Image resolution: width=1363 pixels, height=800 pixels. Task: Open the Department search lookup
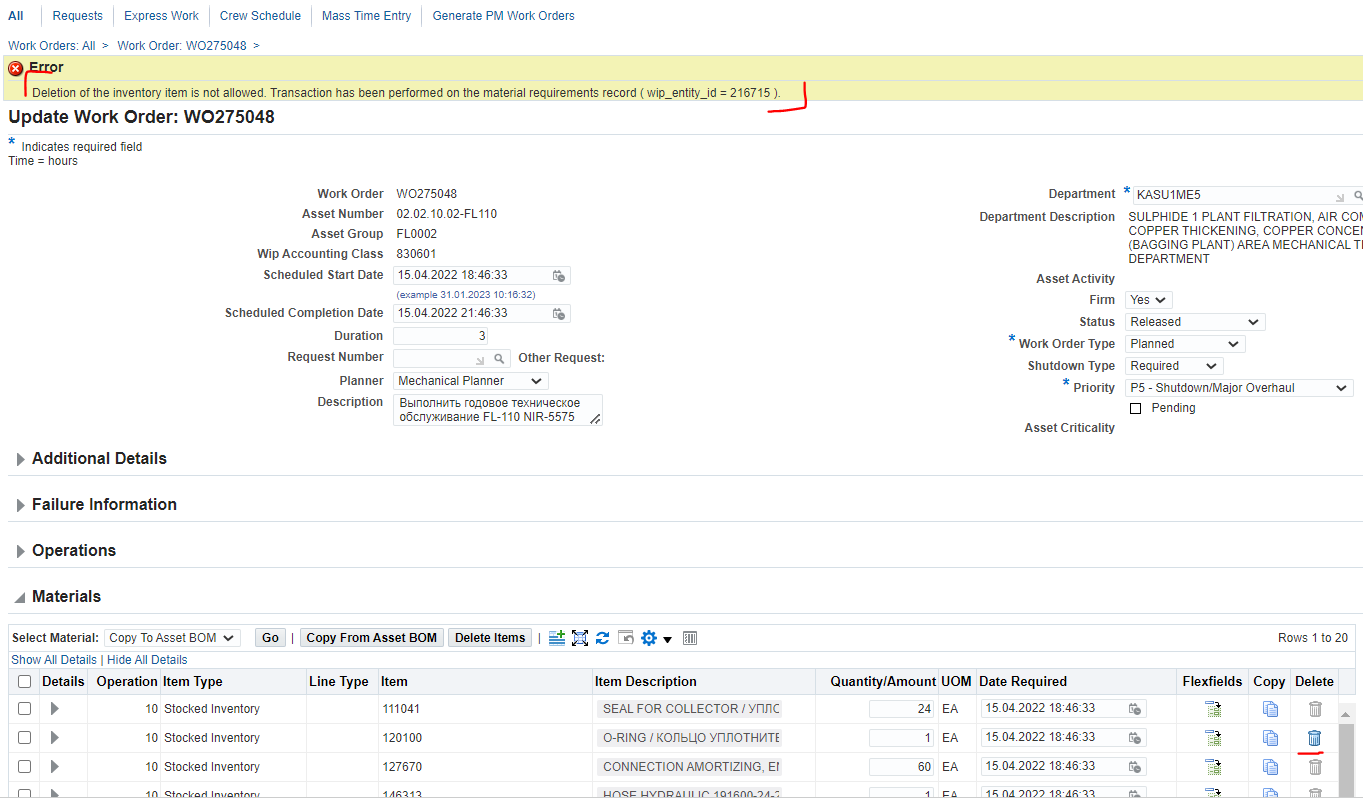(x=1356, y=194)
